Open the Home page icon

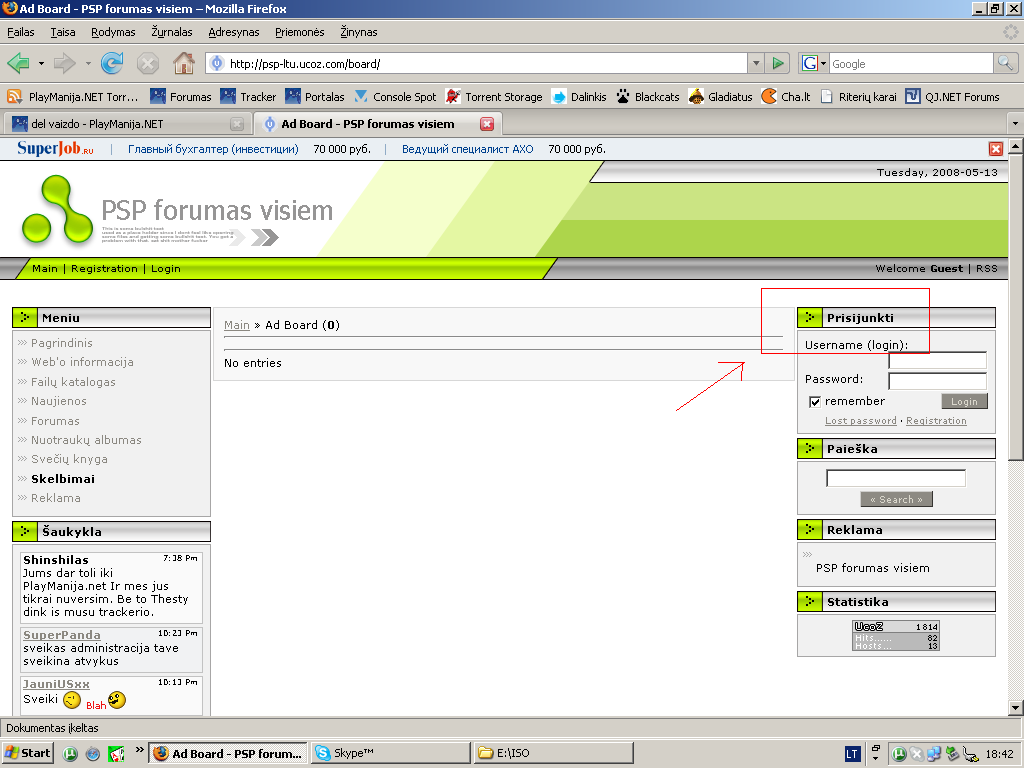point(184,63)
